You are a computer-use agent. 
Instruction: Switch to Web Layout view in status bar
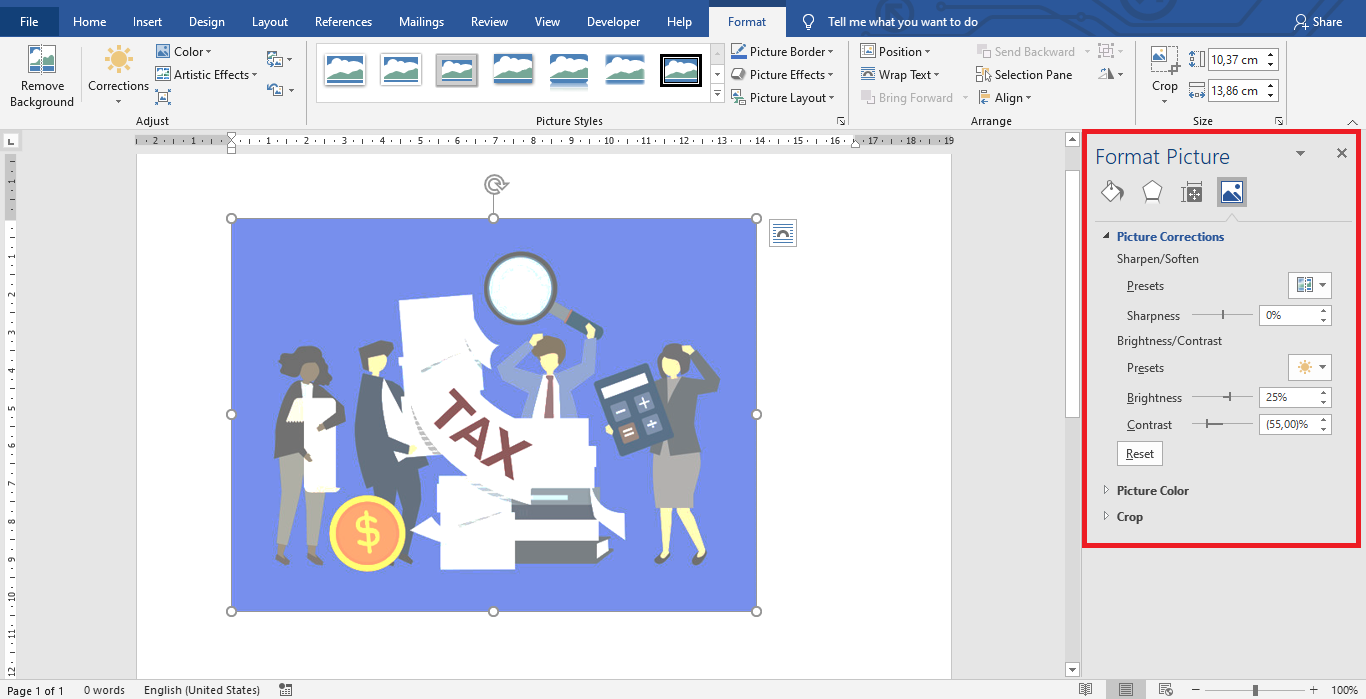pyautogui.click(x=1165, y=690)
